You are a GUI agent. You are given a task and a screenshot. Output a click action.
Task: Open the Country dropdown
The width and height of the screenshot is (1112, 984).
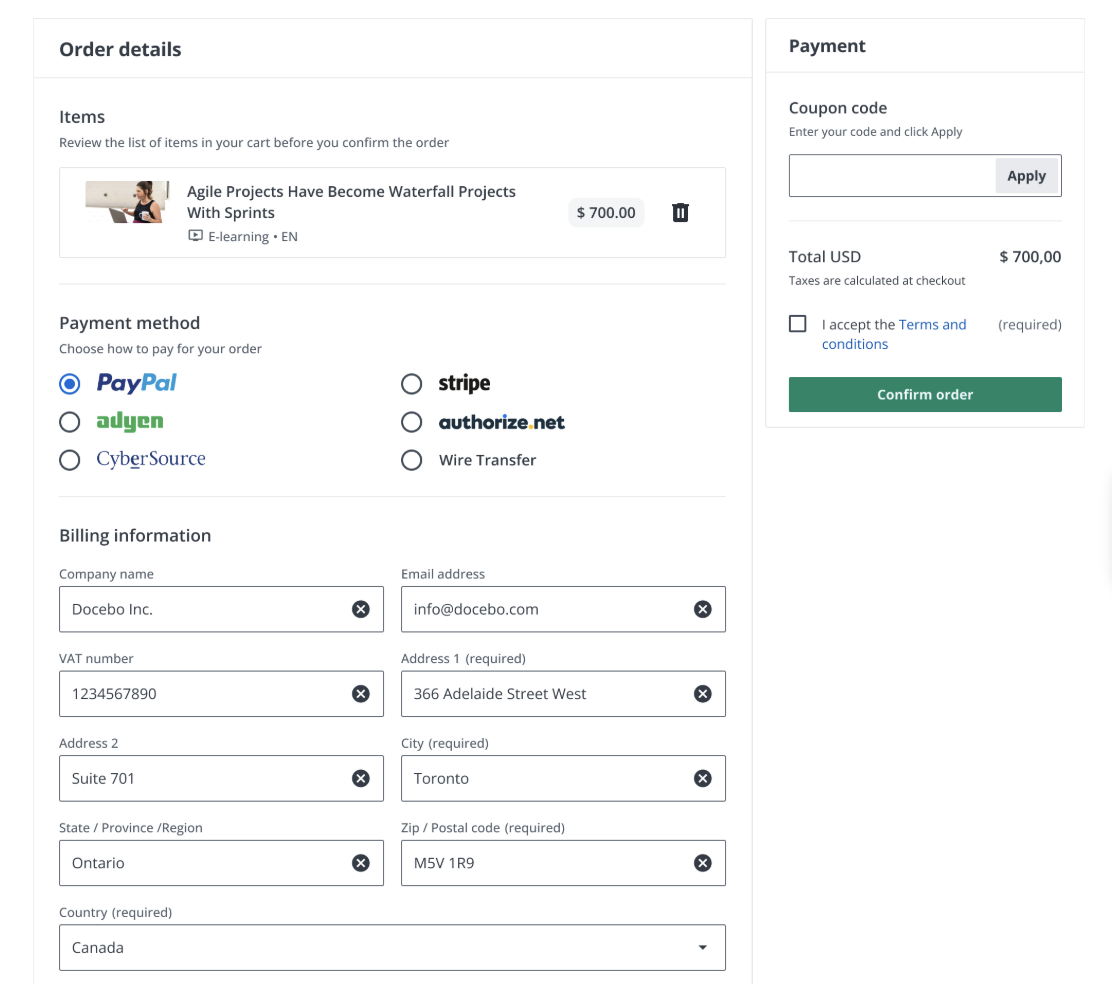392,948
